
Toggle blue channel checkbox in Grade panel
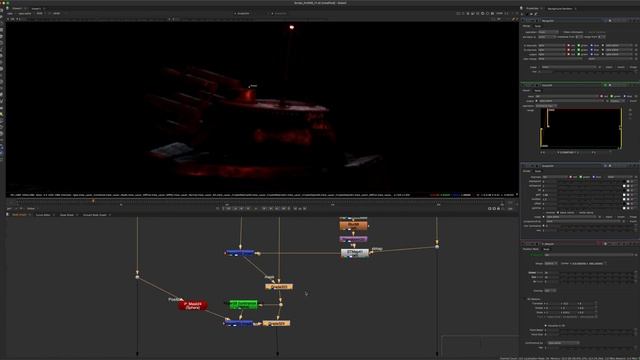click(593, 177)
